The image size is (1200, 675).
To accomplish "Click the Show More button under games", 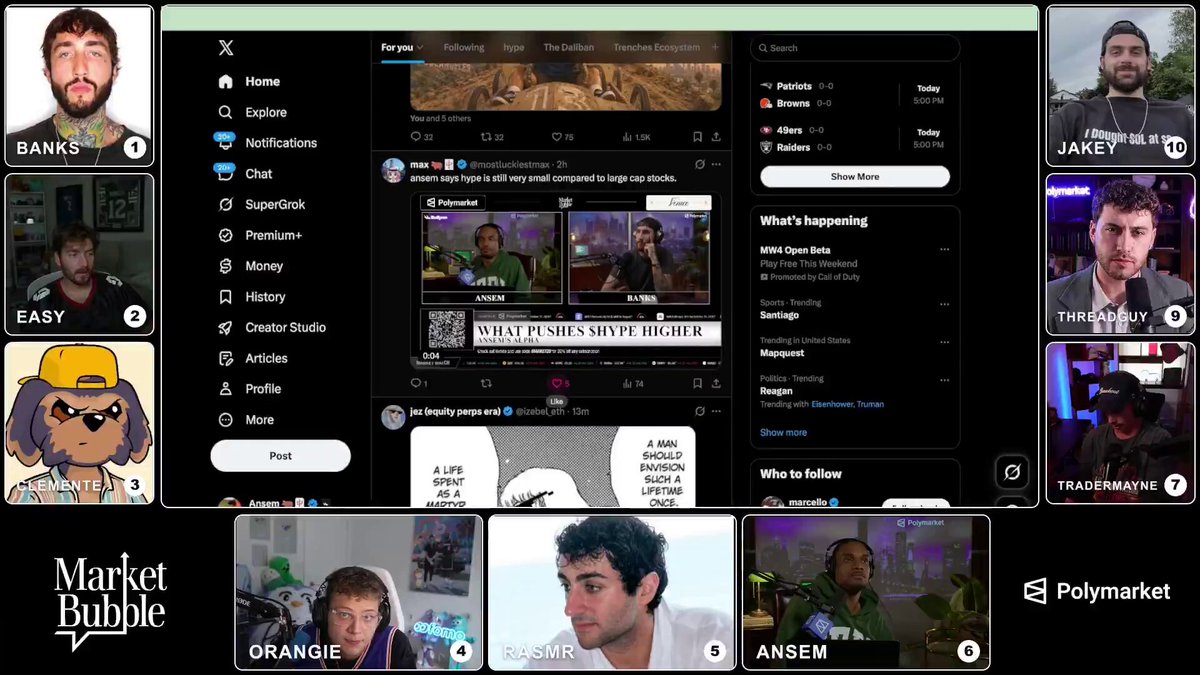I will 855,176.
